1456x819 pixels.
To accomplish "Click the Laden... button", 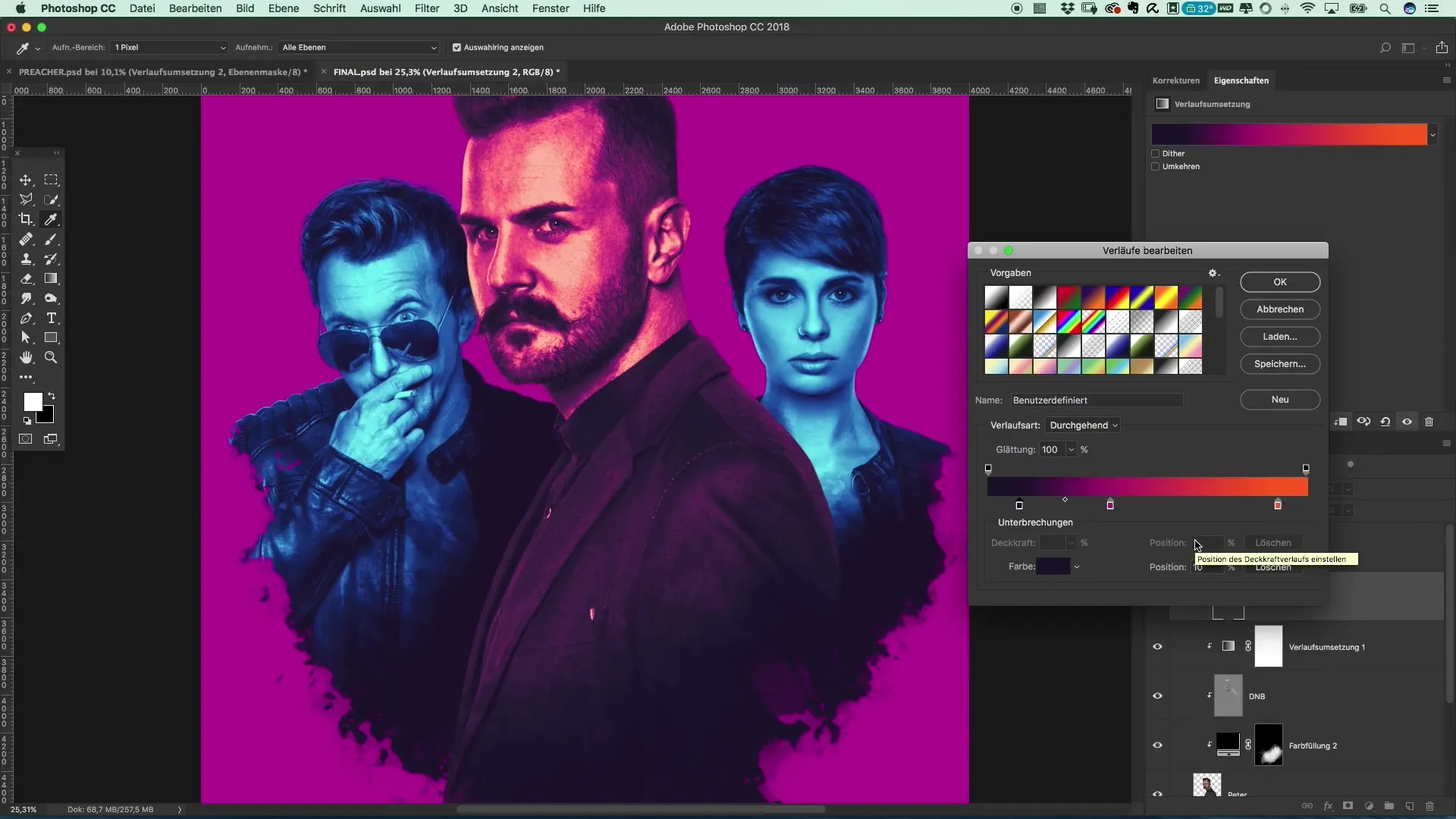I will pos(1280,337).
